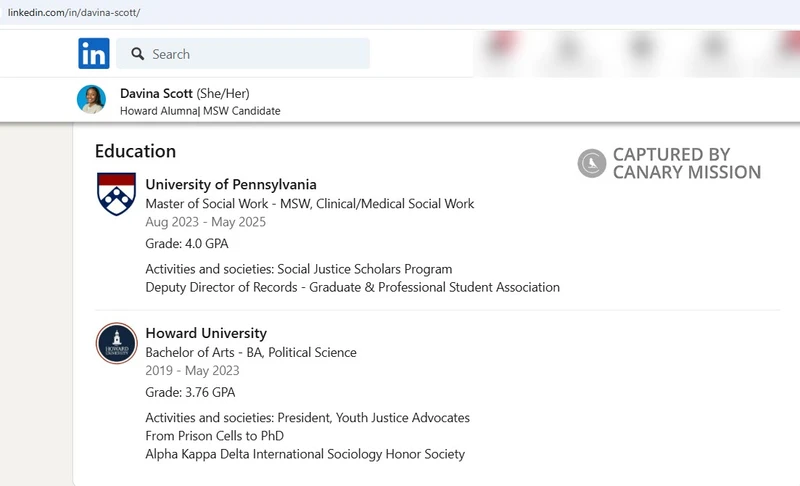Click 'Social Justice Scholars Program' activities line
This screenshot has height=486, width=800.
click(299, 269)
